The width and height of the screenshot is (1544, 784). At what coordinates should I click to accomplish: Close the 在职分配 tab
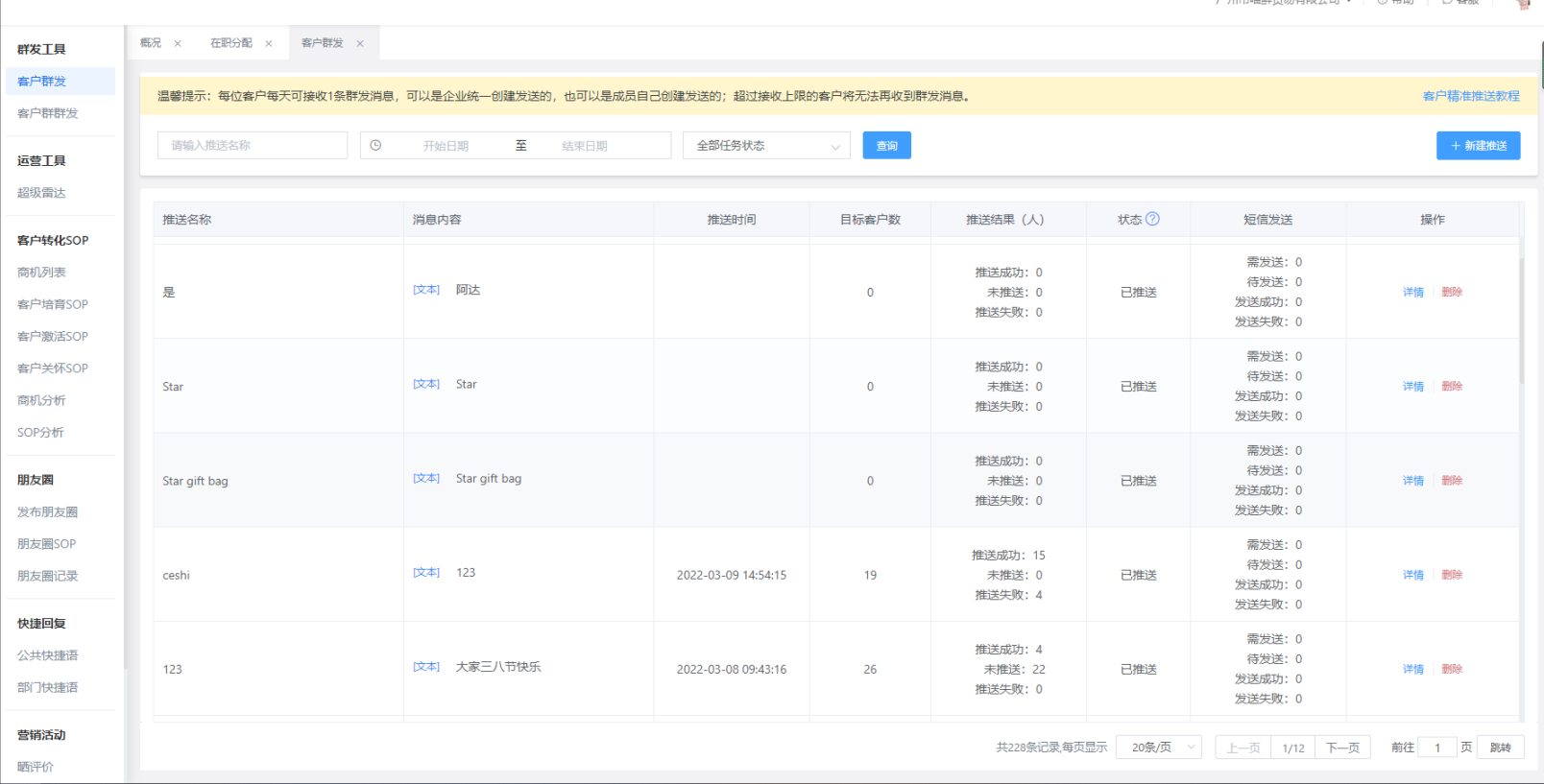point(269,43)
